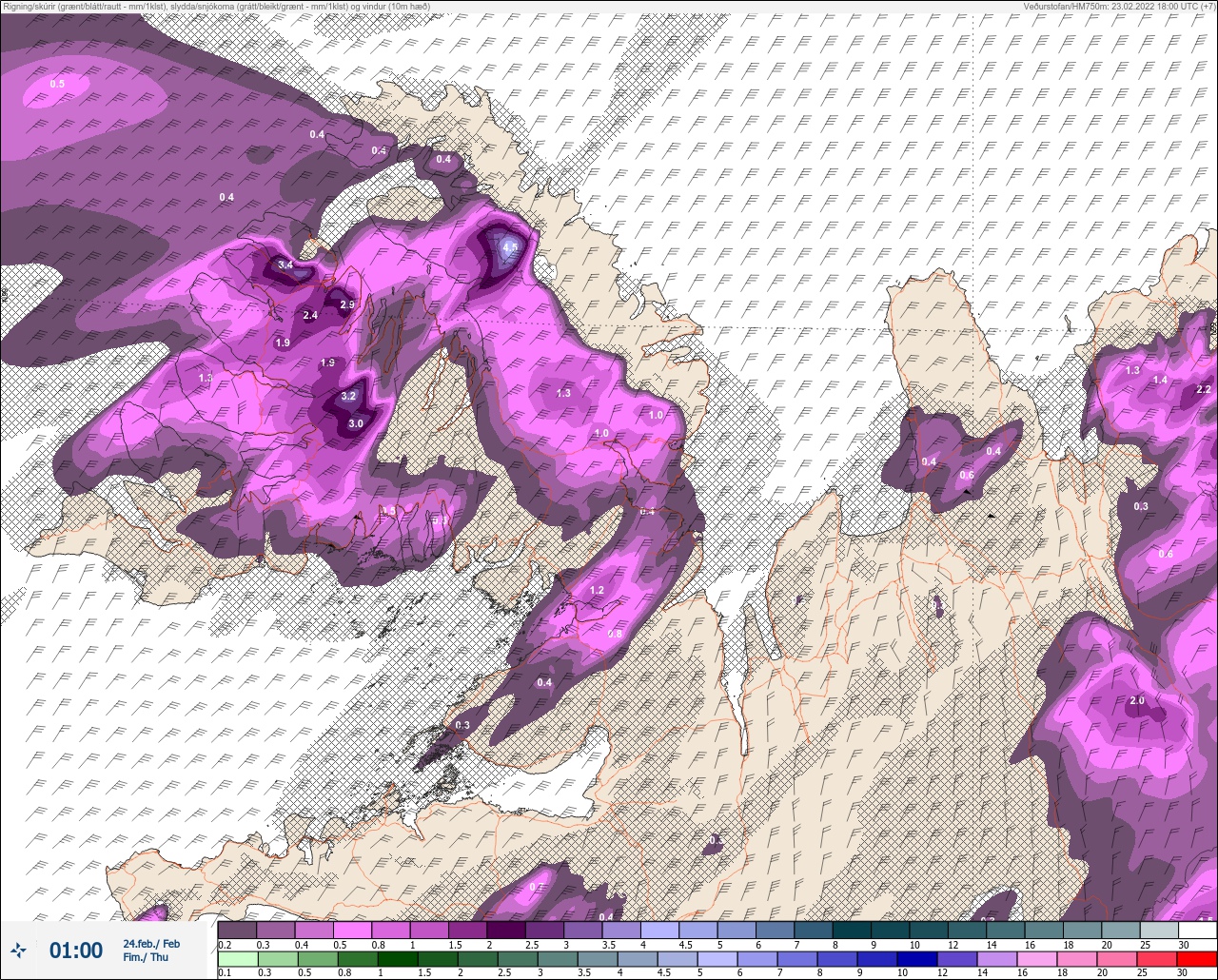
Task: Select the 2.0 value label on the map
Action: (x=1137, y=701)
